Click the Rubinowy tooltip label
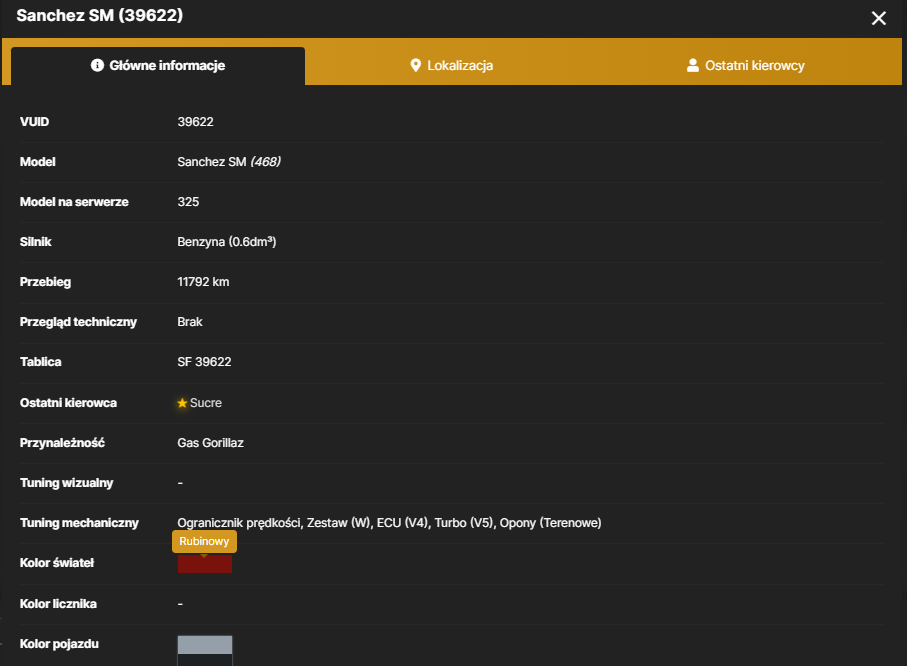This screenshot has width=907, height=666. click(x=204, y=542)
